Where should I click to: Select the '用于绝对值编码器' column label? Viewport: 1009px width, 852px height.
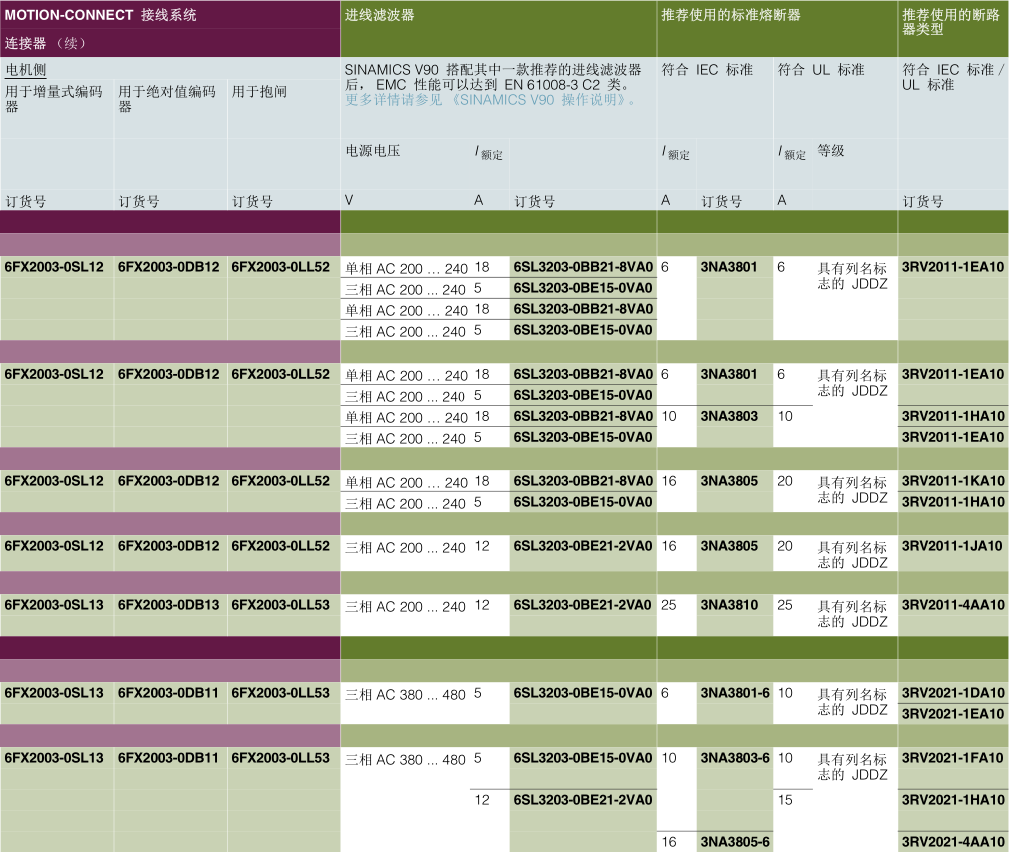pos(167,98)
